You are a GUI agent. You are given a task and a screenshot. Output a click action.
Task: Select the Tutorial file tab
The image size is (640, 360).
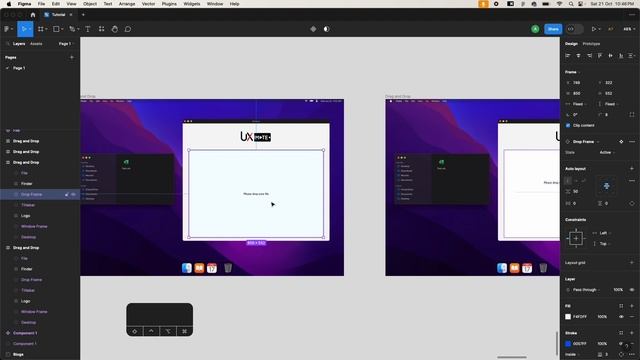(x=58, y=15)
